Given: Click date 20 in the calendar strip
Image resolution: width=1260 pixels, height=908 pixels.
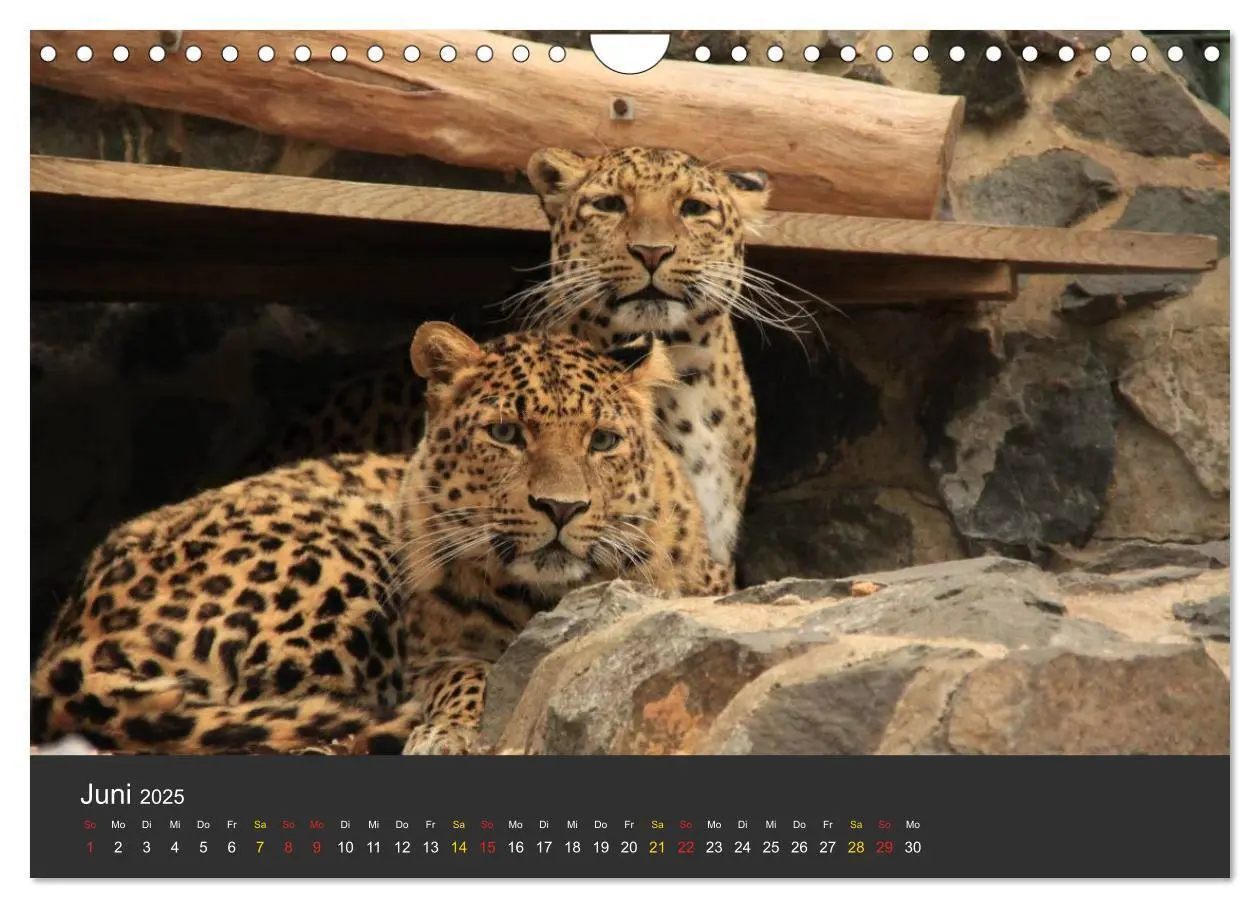Looking at the screenshot, I should pyautogui.click(x=629, y=847).
